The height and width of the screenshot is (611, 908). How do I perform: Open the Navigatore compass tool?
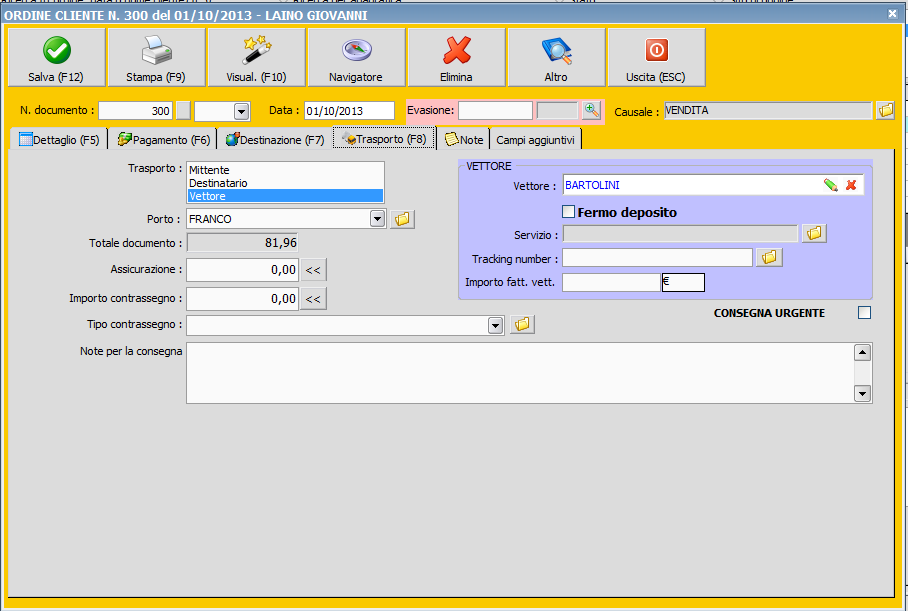click(356, 57)
